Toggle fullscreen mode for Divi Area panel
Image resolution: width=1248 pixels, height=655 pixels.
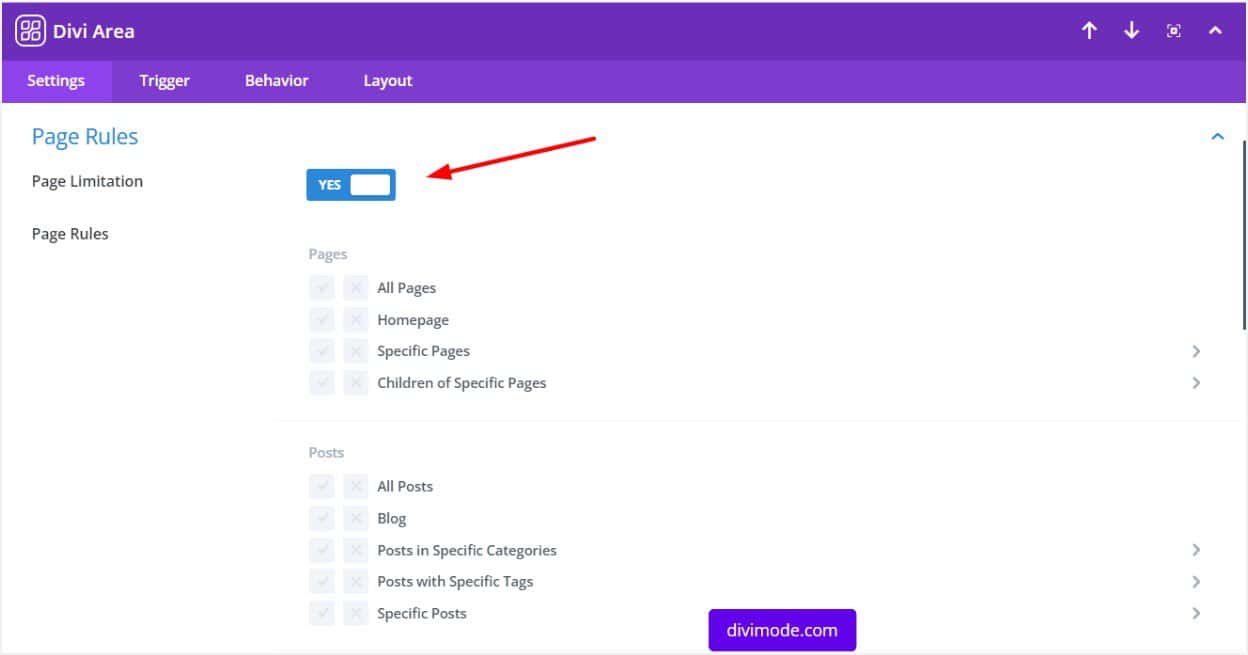pos(1174,31)
